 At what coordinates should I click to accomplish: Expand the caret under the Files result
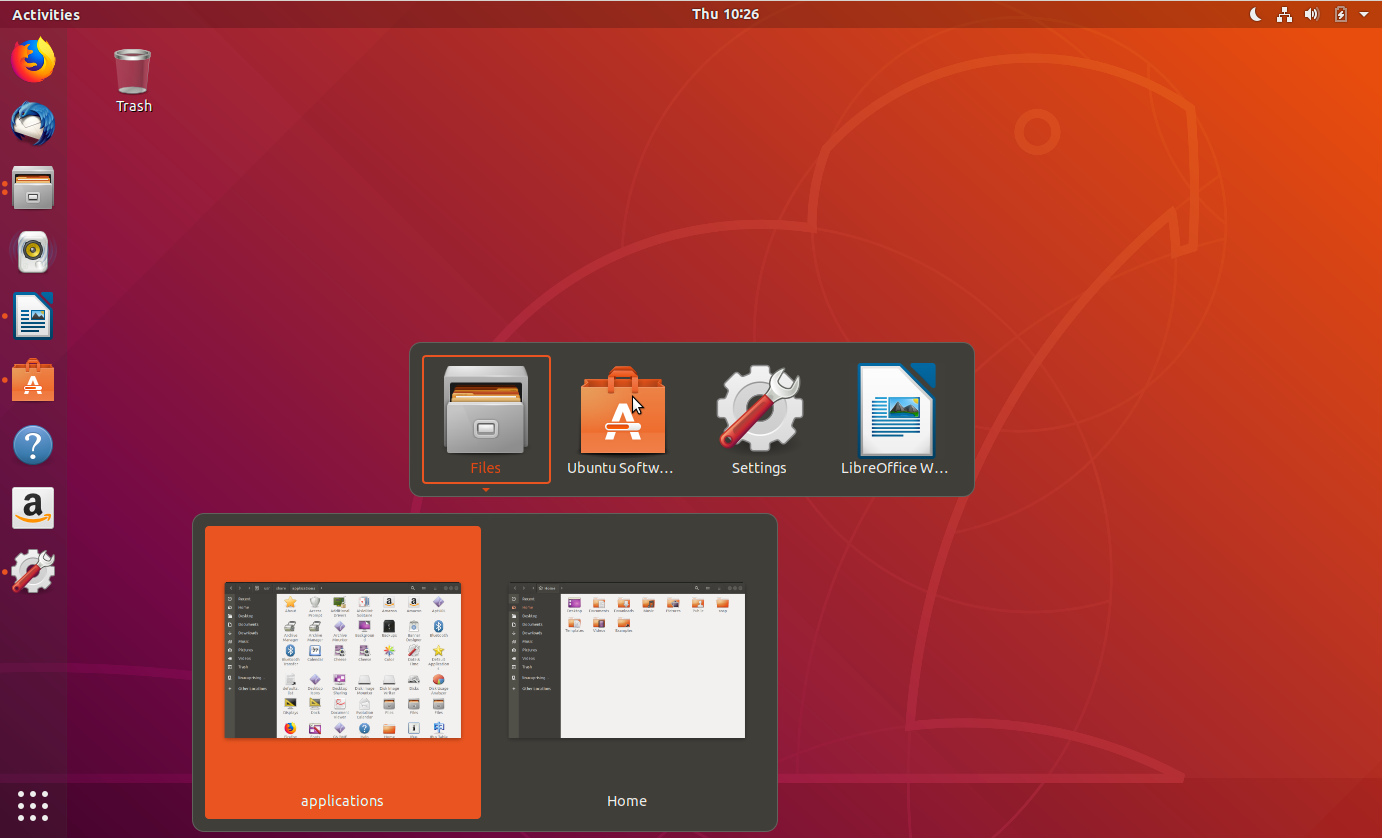pos(486,488)
